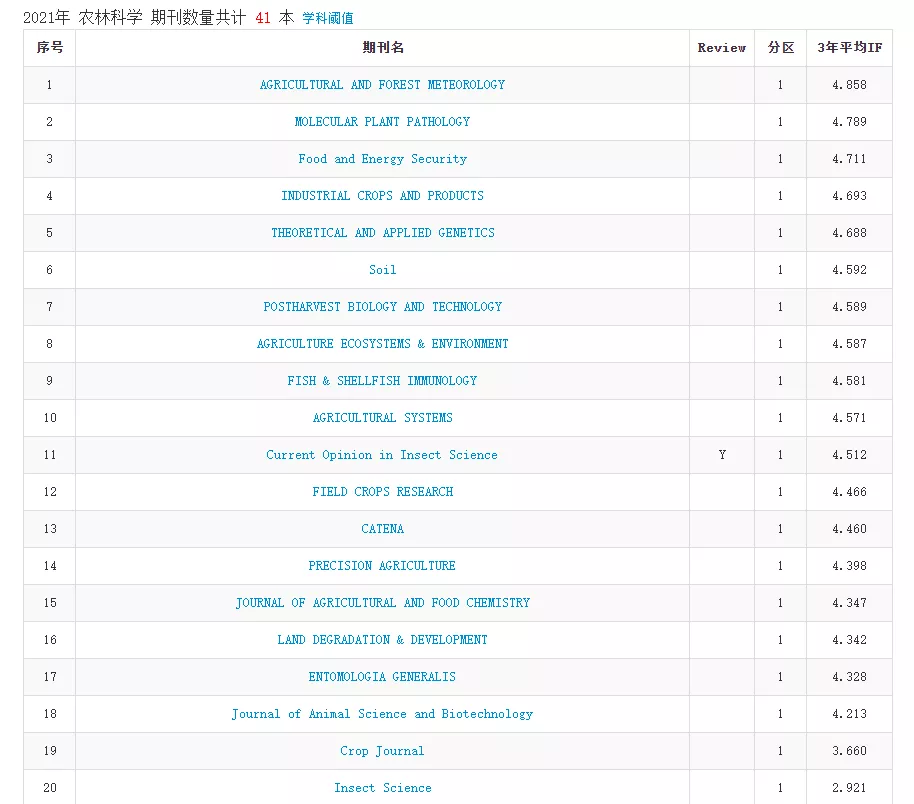Image resolution: width=914 pixels, height=804 pixels.
Task: Click the Soil journal link
Action: (382, 270)
